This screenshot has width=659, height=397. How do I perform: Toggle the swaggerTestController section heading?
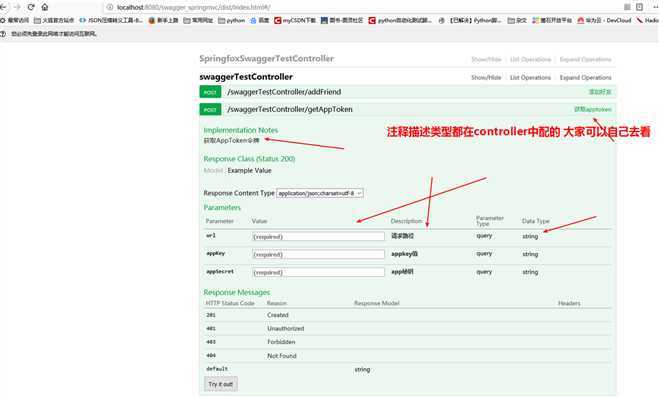point(246,77)
